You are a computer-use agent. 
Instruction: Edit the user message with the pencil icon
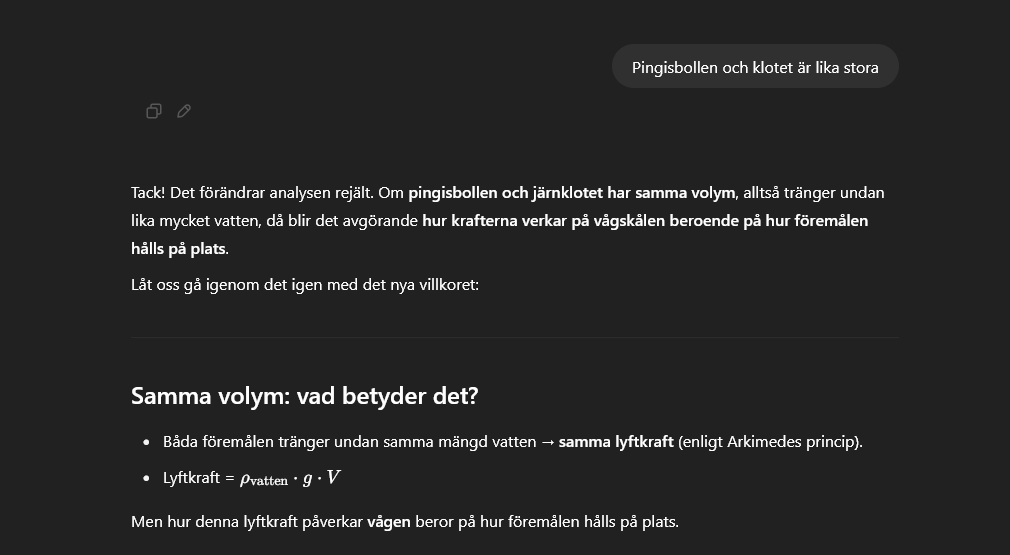point(184,111)
